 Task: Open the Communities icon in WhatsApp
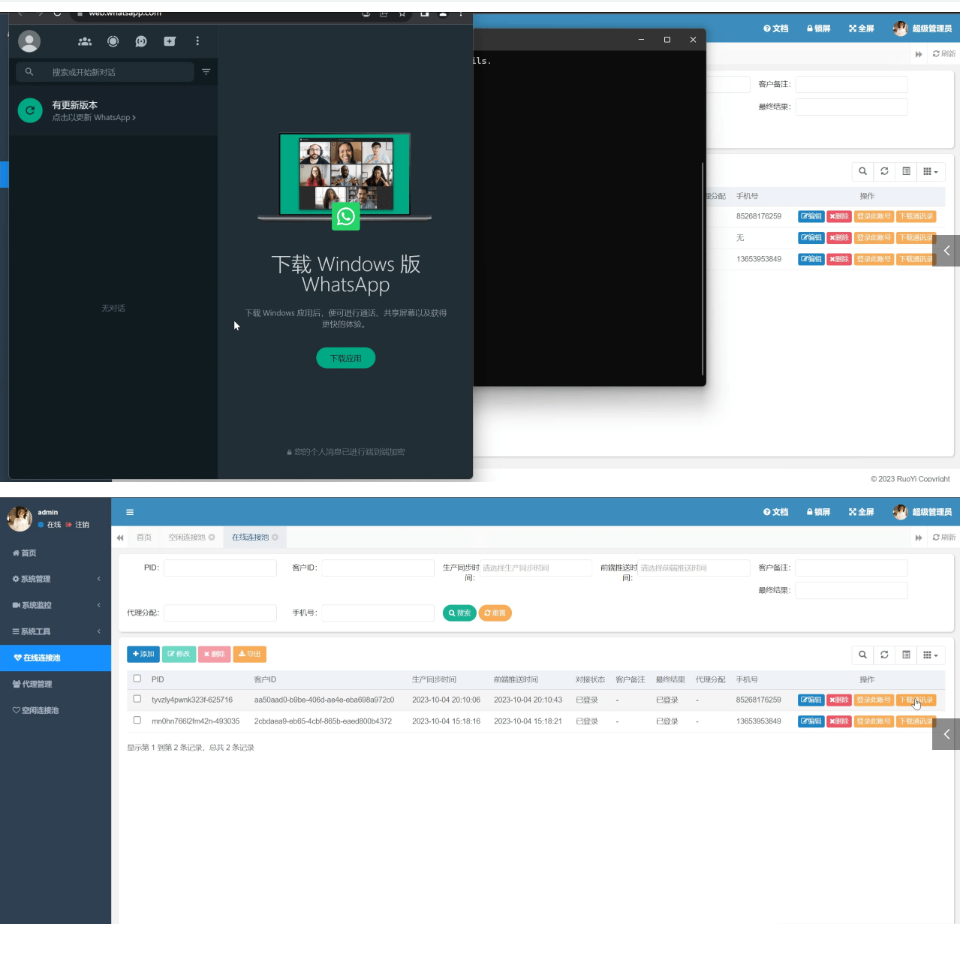(85, 41)
